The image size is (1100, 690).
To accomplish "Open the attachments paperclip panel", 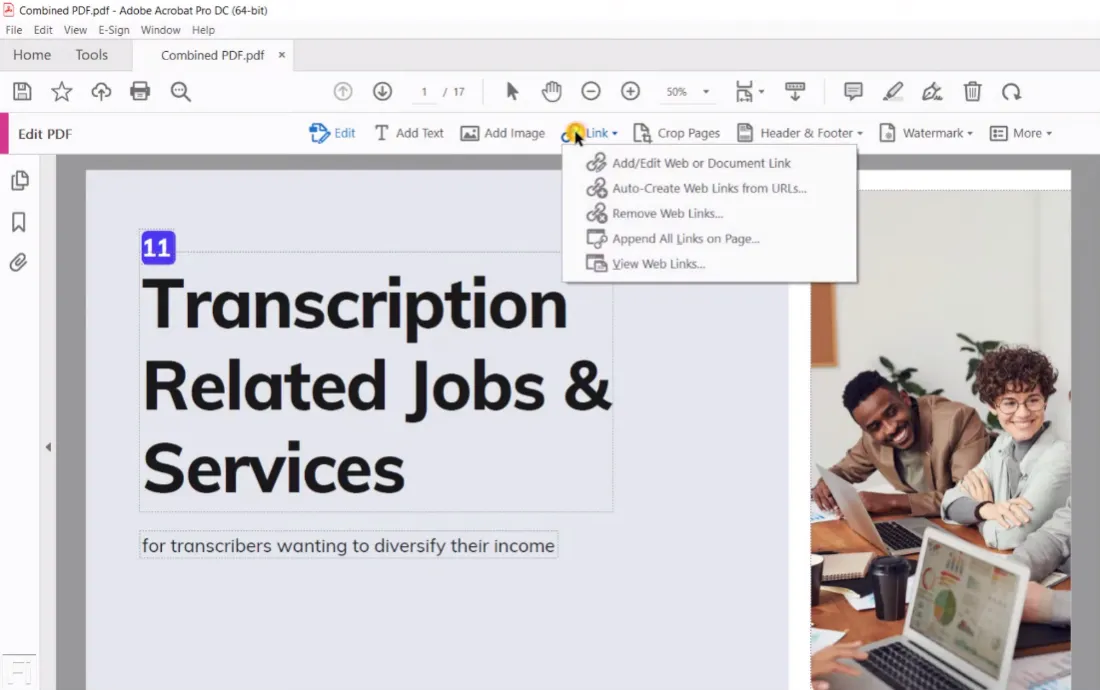I will coord(18,263).
